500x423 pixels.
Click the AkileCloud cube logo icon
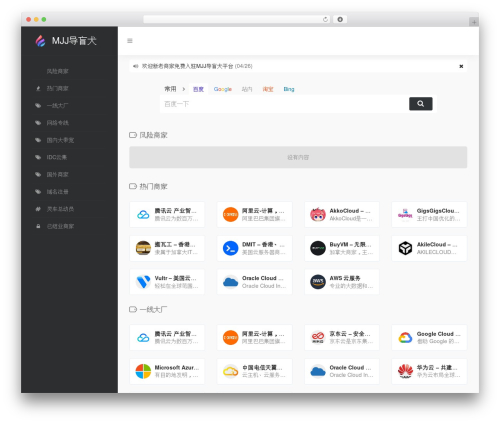pyautogui.click(x=405, y=248)
